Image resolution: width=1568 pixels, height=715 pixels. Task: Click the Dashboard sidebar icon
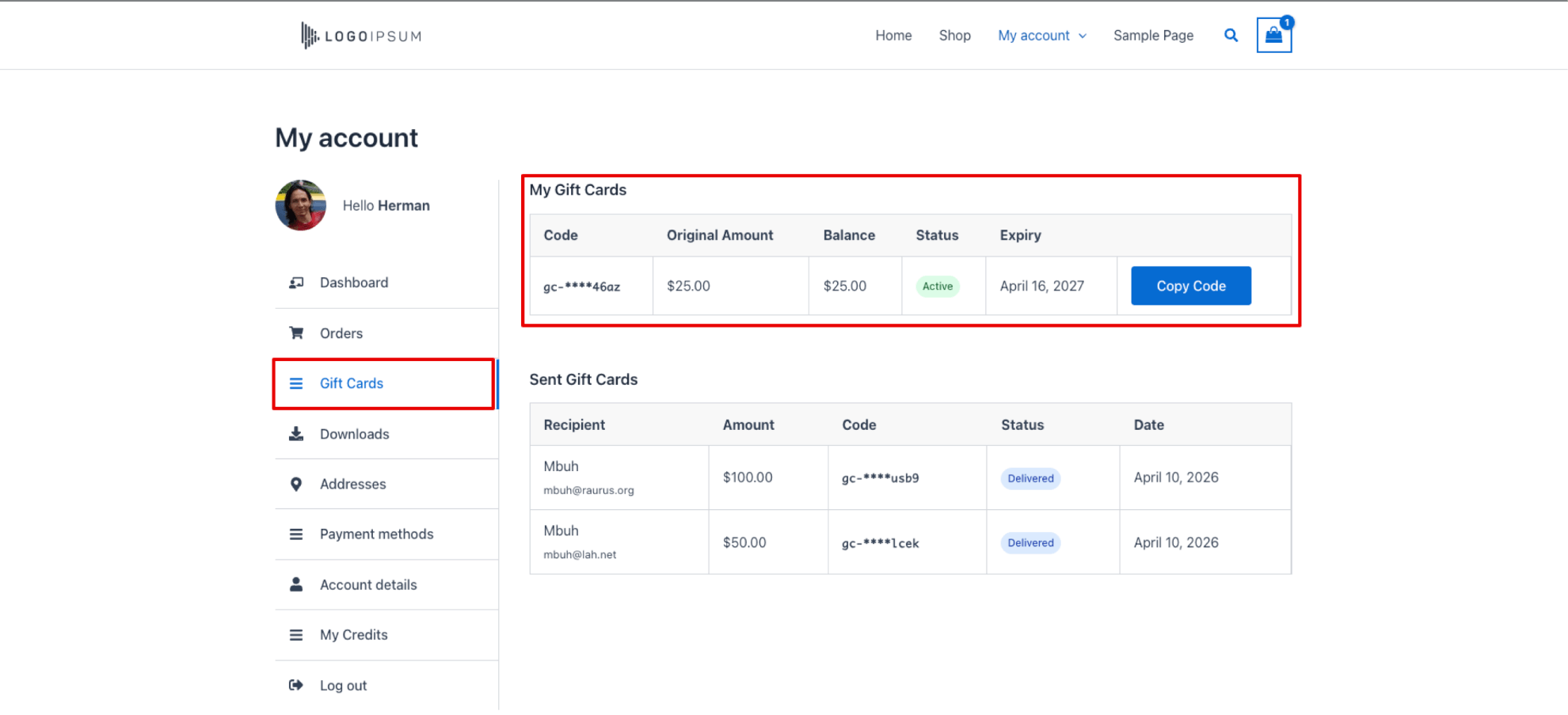coord(296,283)
